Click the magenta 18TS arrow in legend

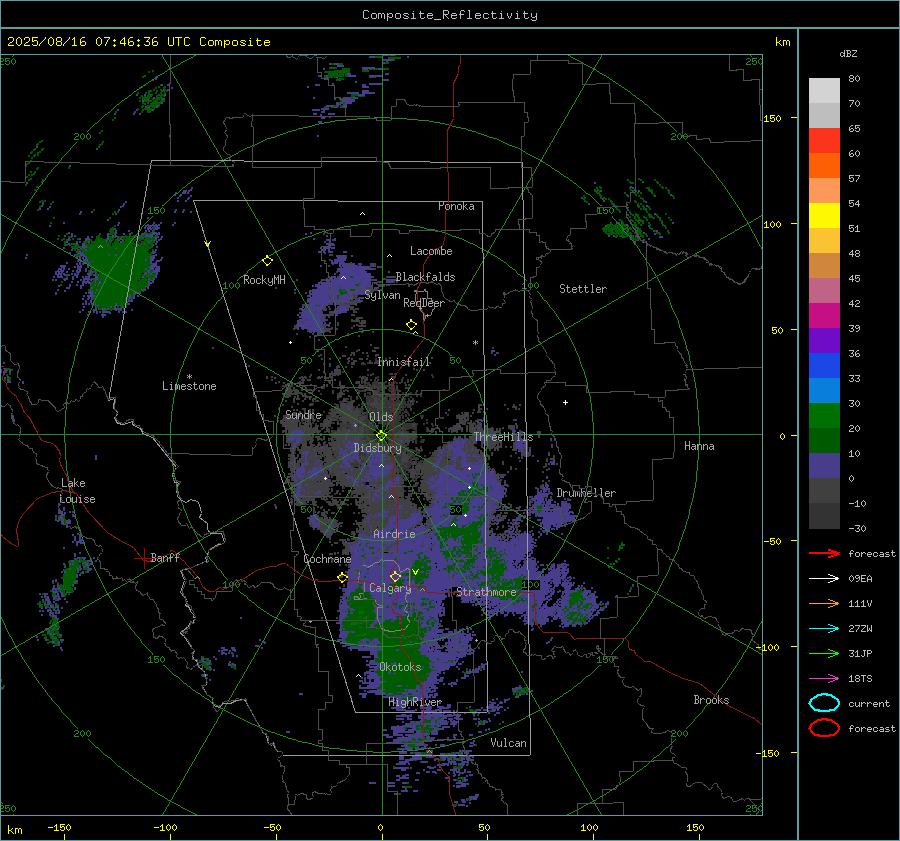point(824,679)
